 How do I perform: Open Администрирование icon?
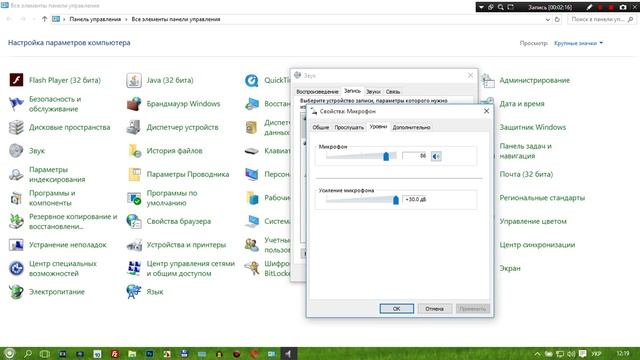(488, 80)
